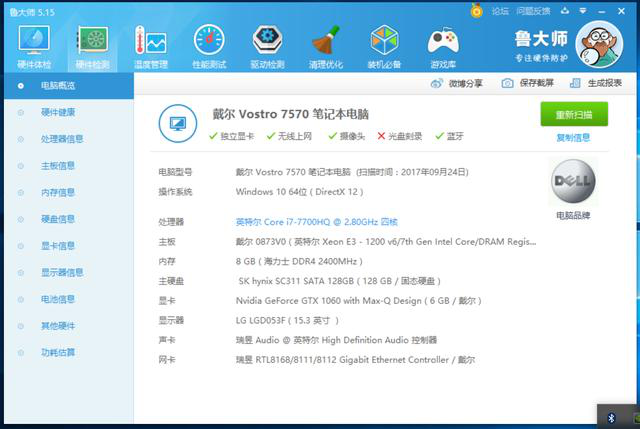Open 显卡信息 in the sidebar list
The image size is (640, 430).
pos(58,246)
